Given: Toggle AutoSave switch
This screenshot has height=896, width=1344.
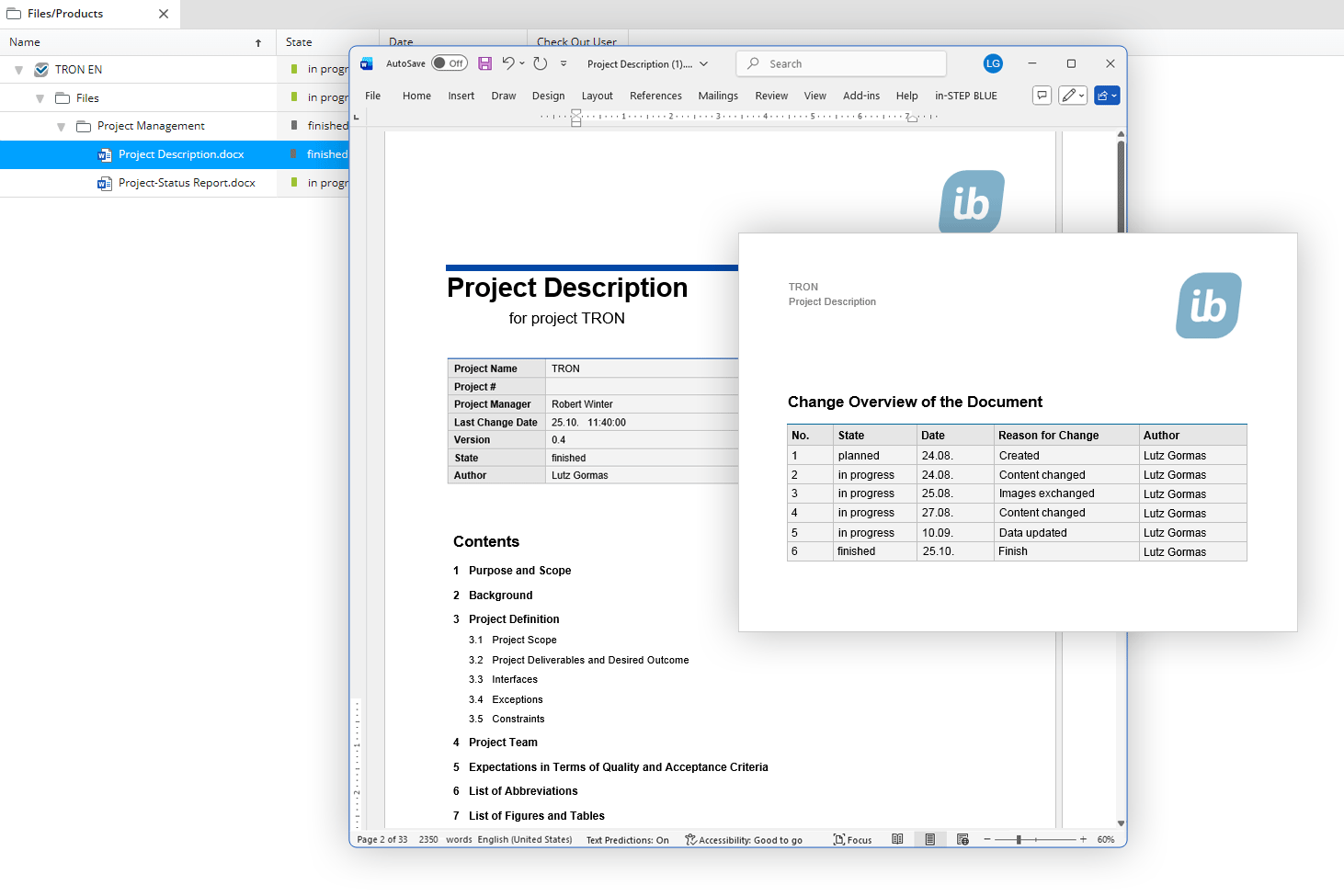Looking at the screenshot, I should tap(450, 63).
